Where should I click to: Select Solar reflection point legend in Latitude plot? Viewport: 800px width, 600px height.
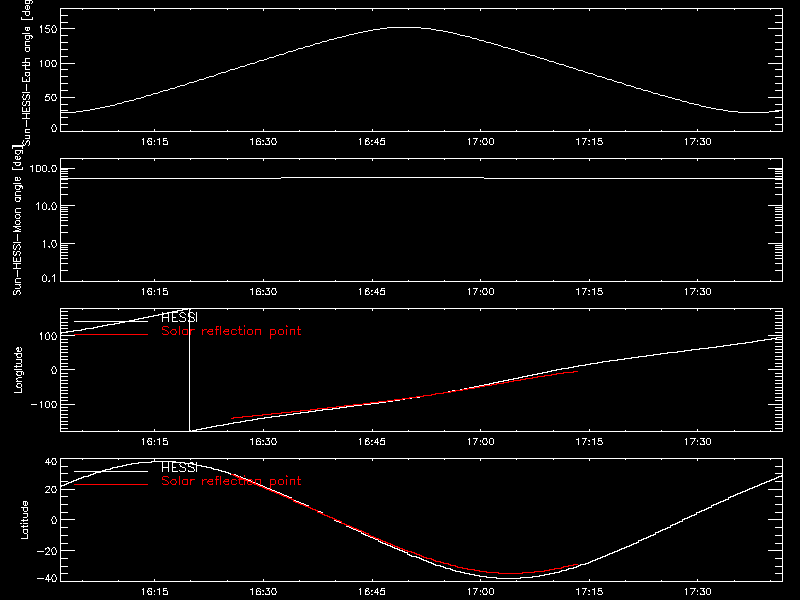[x=231, y=481]
